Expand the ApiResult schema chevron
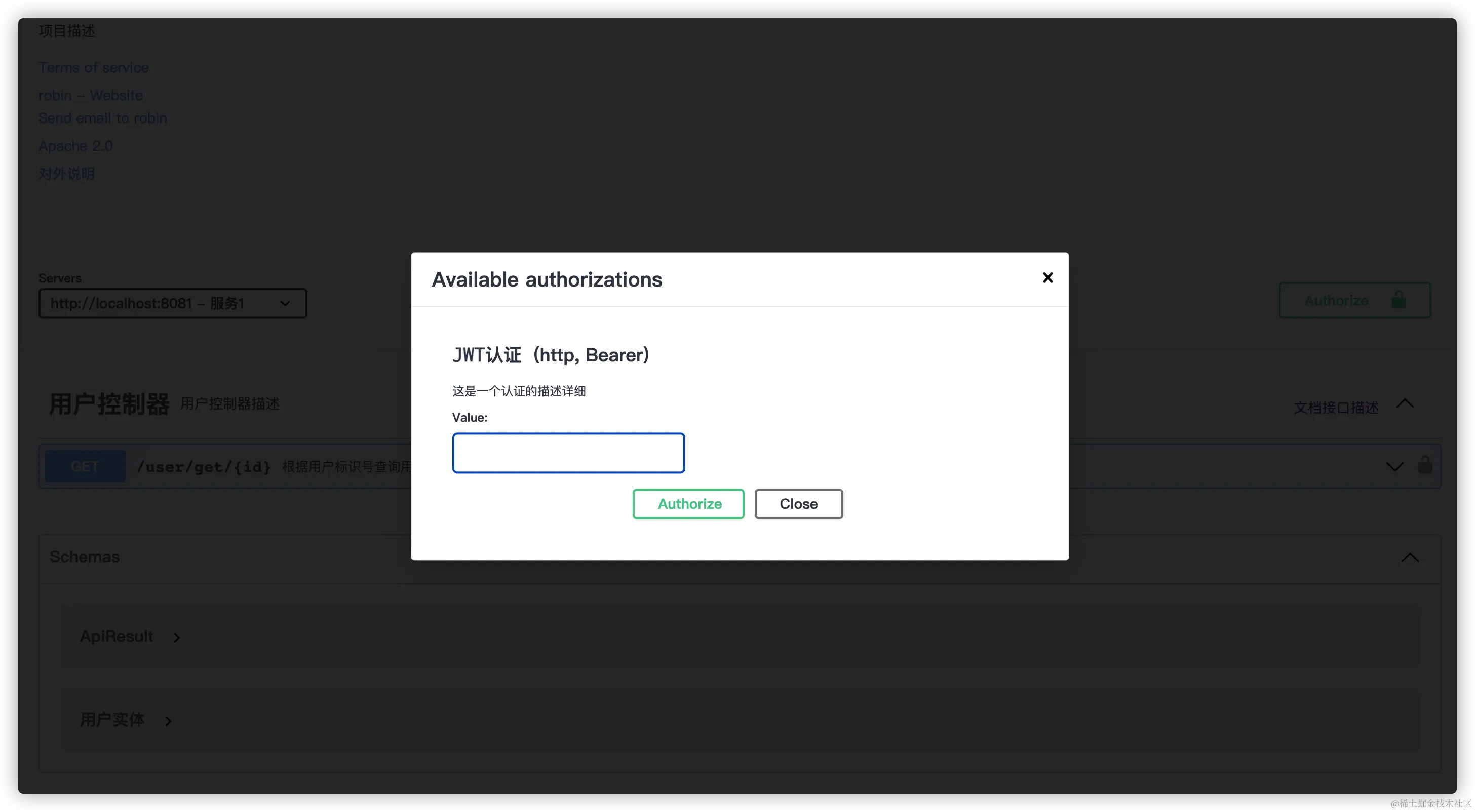1475x812 pixels. 177,637
